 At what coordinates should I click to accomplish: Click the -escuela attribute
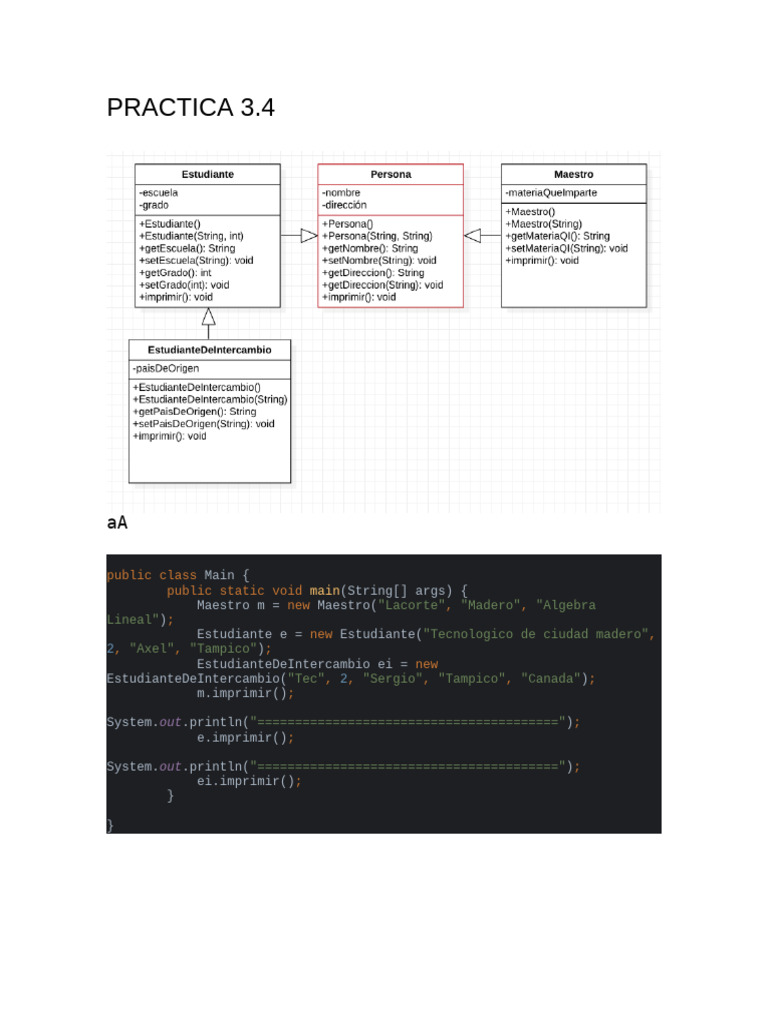[x=158, y=193]
